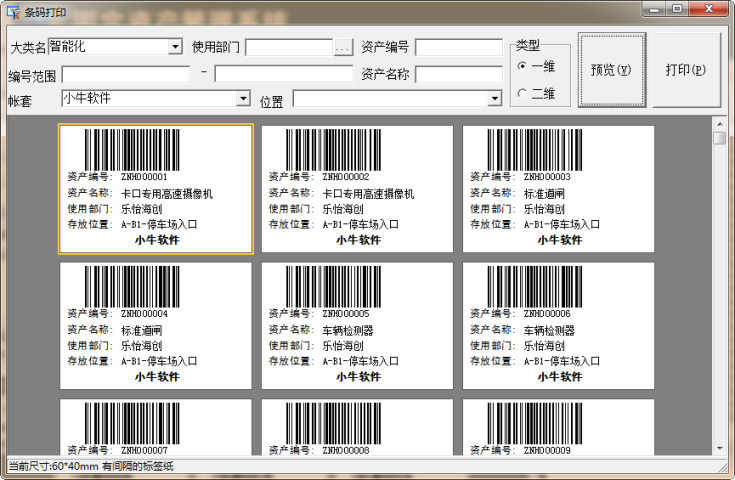Screen dimensions: 735x480
Task: Select barcode label ZNH000003
Action: click(558, 189)
